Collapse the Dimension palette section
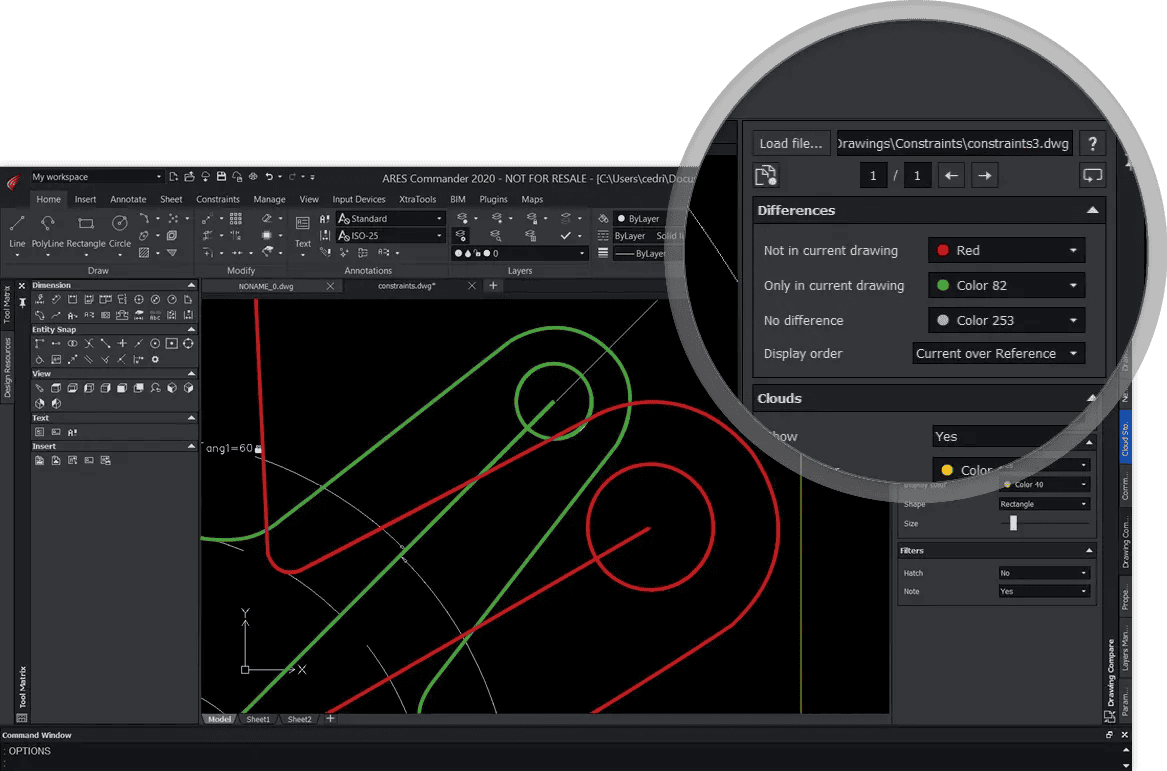 click(191, 285)
